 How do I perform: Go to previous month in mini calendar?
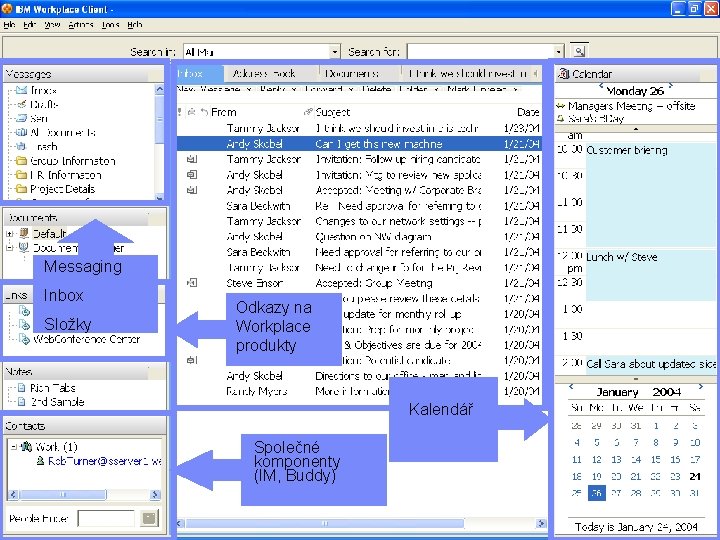(x=571, y=387)
